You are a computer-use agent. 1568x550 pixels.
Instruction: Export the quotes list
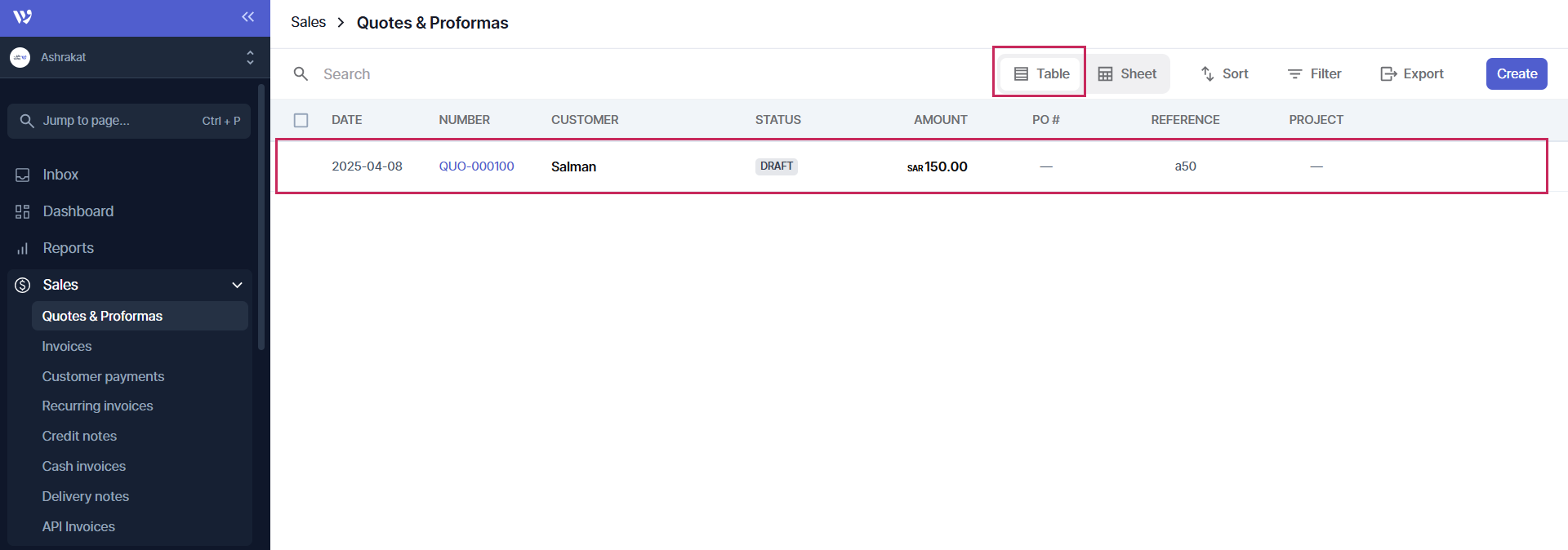pyautogui.click(x=1411, y=74)
